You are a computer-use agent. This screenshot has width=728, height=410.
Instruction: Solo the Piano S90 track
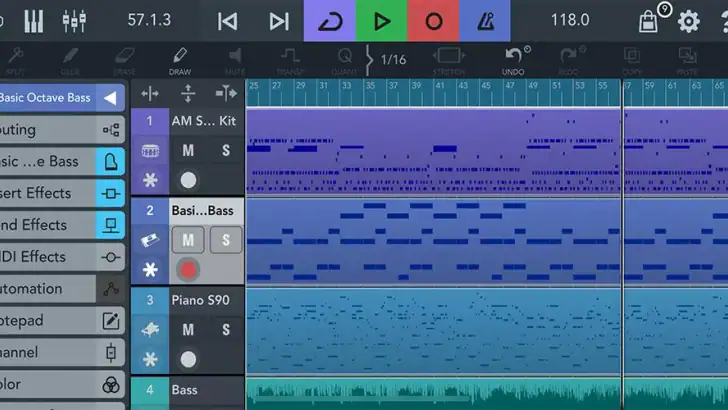226,330
